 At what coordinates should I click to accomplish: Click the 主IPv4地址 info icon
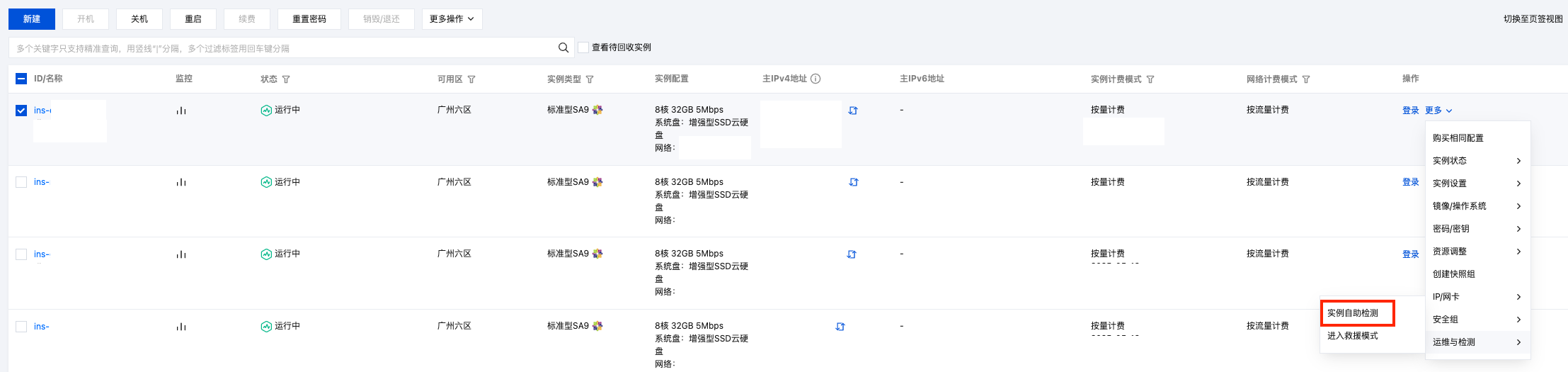tap(816, 79)
